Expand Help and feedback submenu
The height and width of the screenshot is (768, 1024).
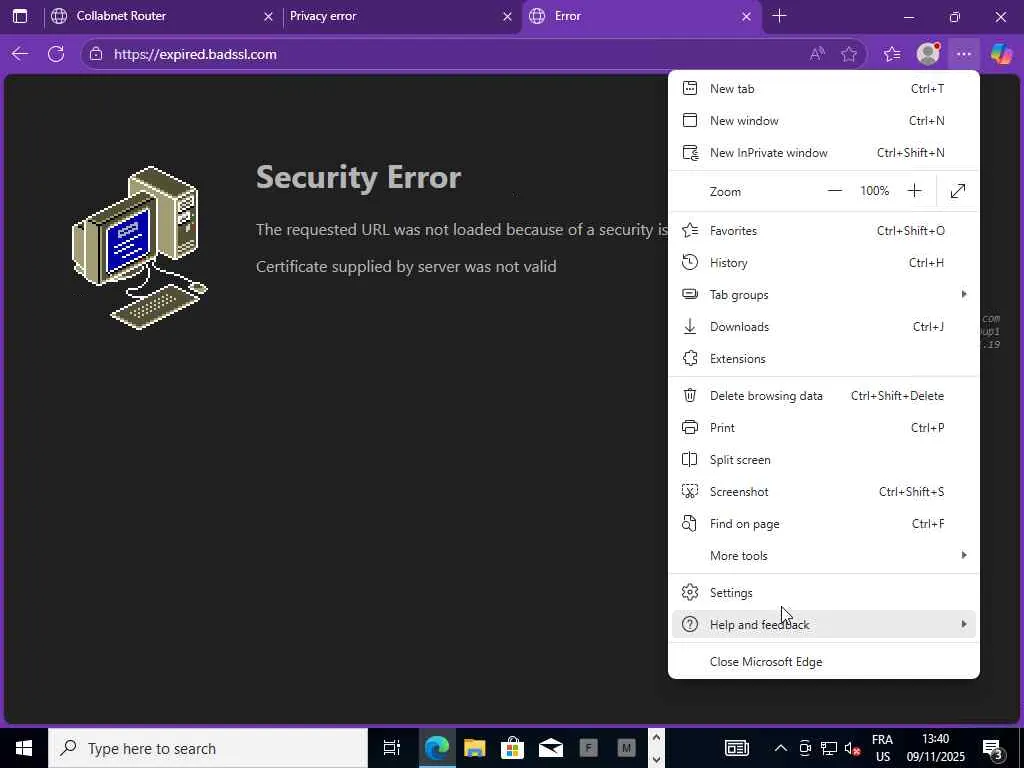(824, 624)
